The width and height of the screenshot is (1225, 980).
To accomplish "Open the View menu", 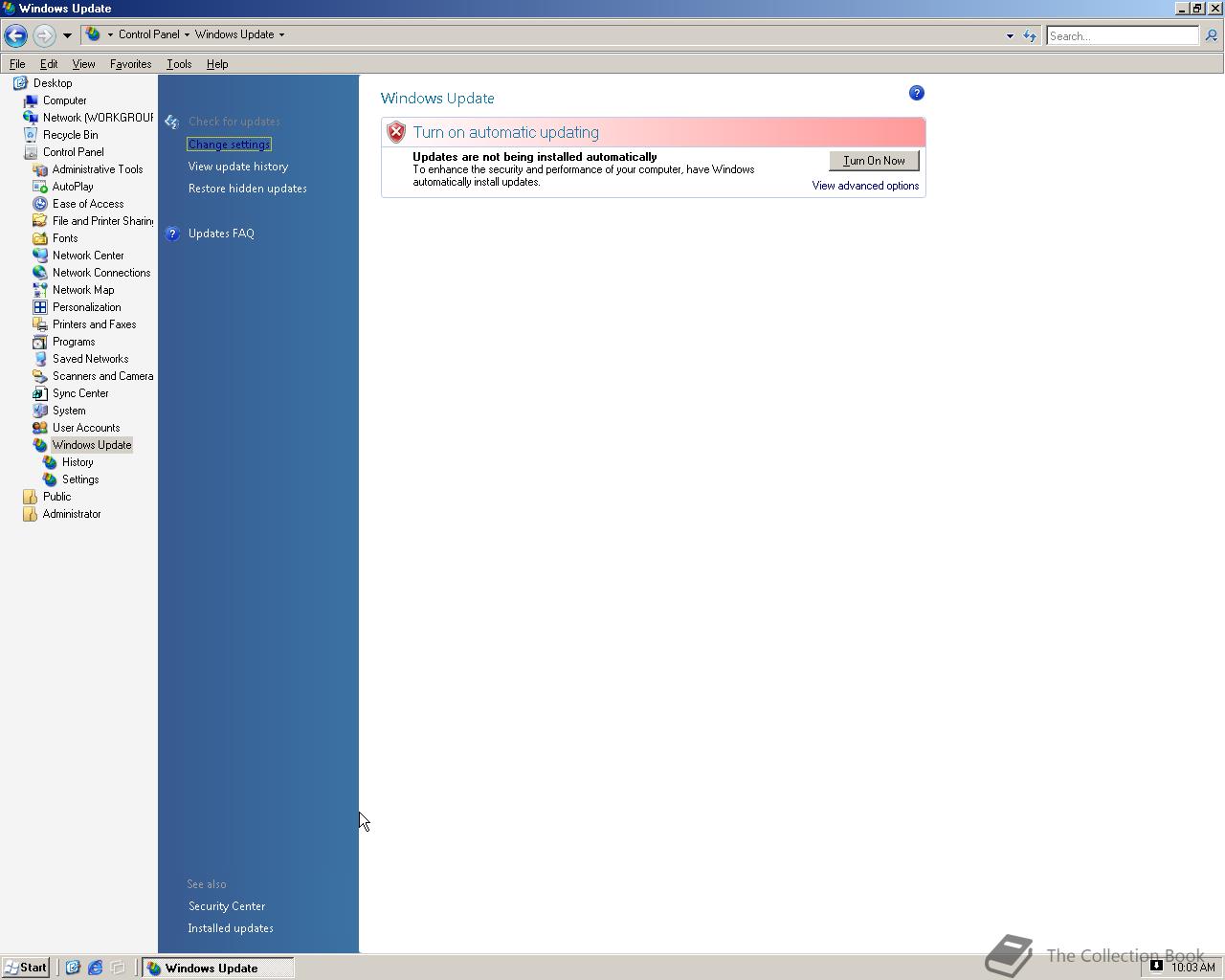I will tap(83, 64).
